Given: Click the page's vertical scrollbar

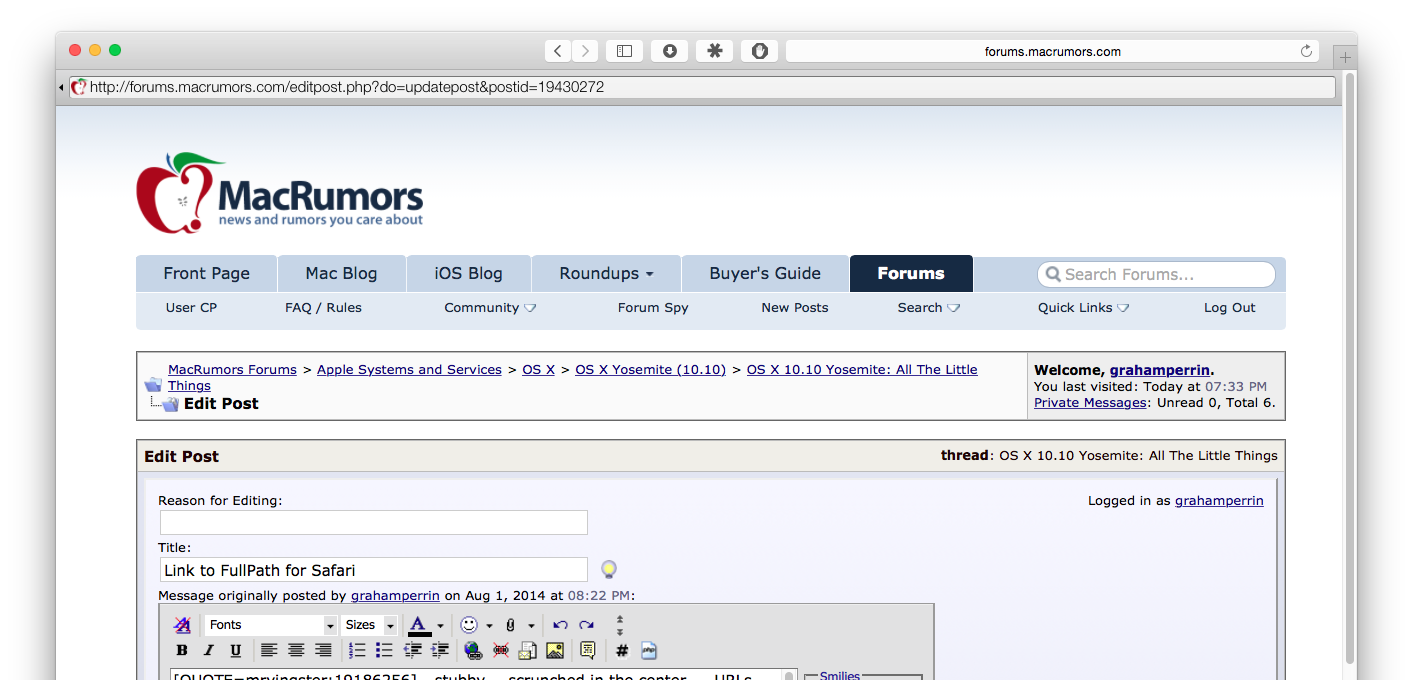Looking at the screenshot, I should 1350,370.
